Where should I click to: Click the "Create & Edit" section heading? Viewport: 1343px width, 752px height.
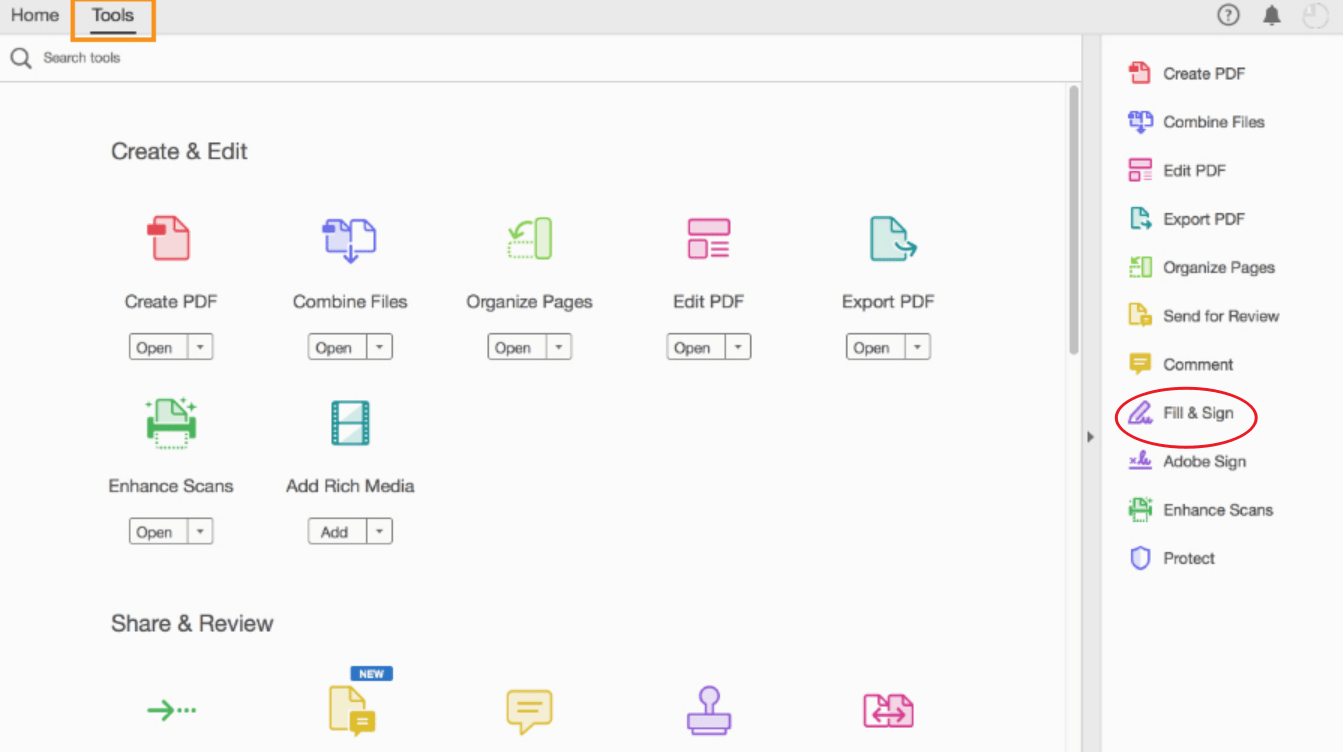[179, 151]
